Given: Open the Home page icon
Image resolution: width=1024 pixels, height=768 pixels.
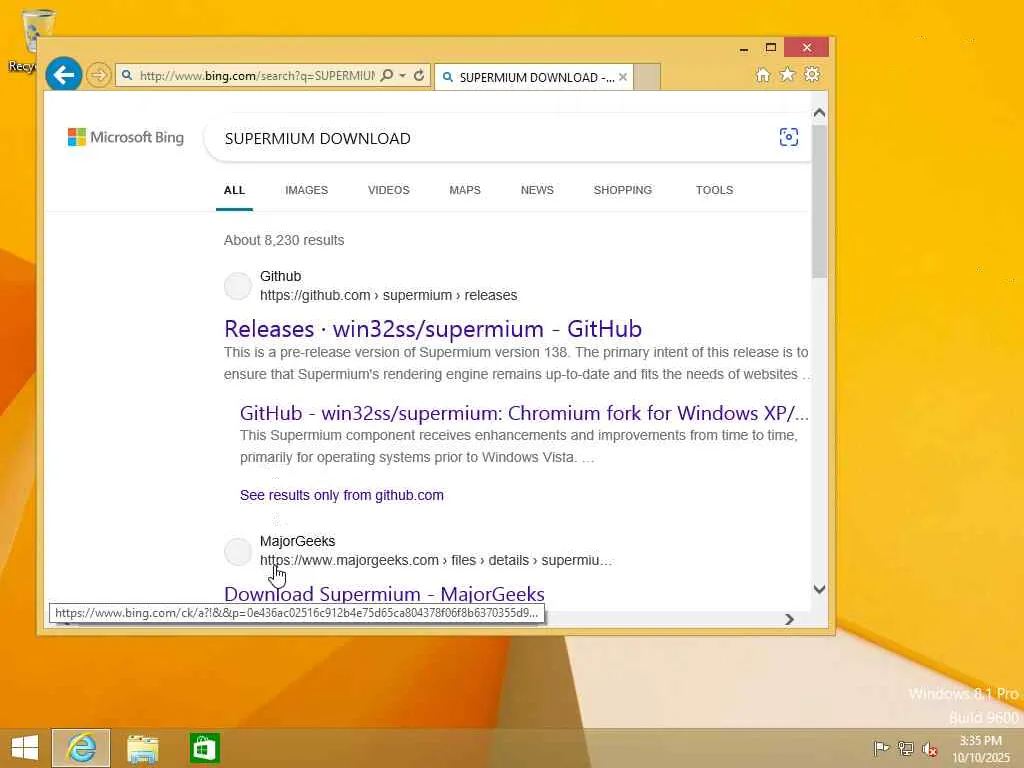Looking at the screenshot, I should tap(763, 74).
